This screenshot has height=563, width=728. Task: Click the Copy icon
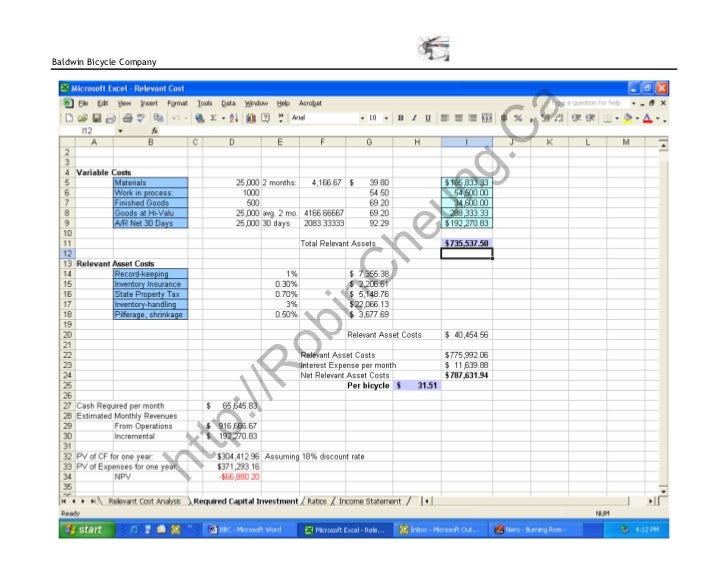158,118
